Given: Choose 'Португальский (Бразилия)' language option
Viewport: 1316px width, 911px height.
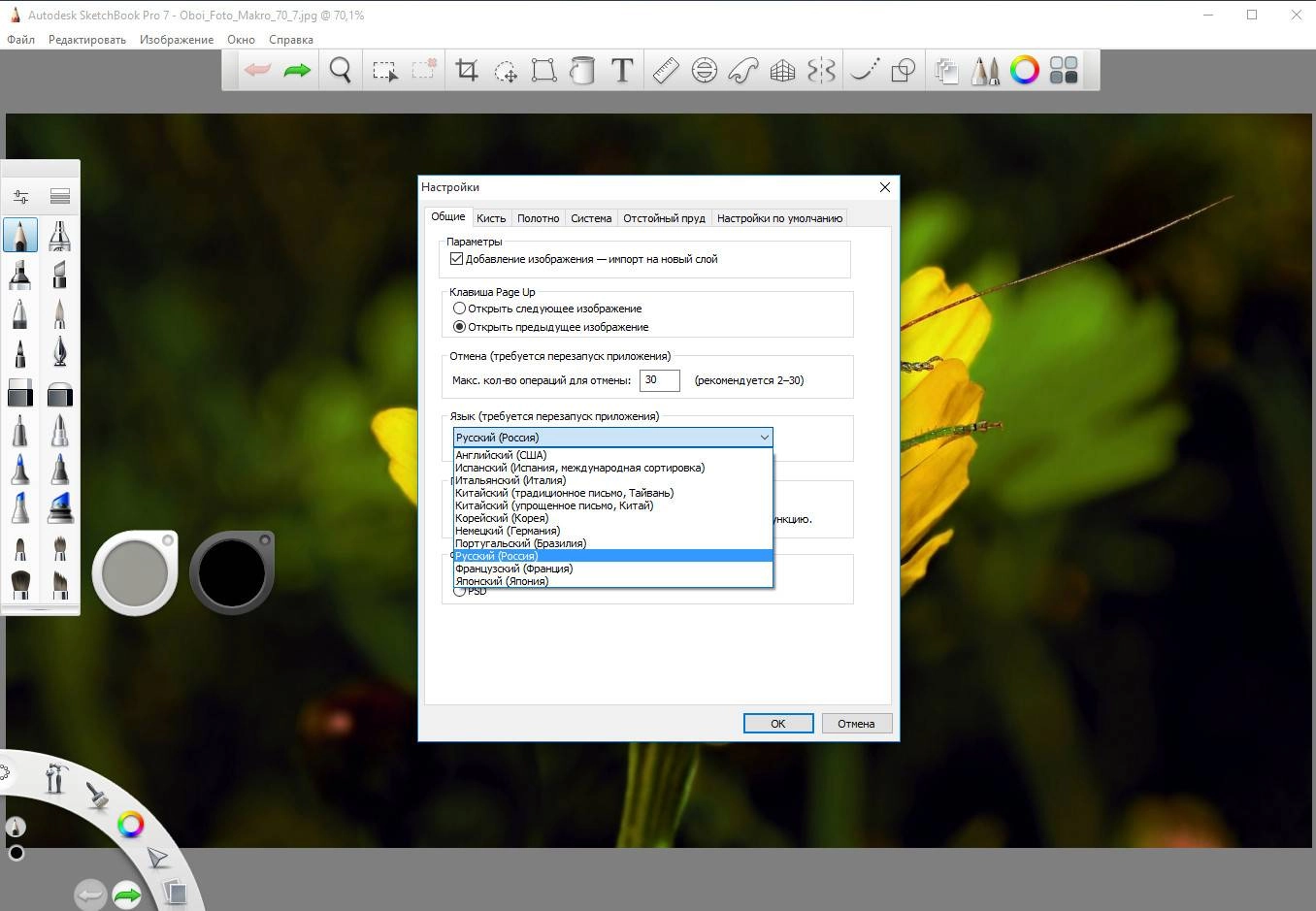Looking at the screenshot, I should tap(613, 543).
